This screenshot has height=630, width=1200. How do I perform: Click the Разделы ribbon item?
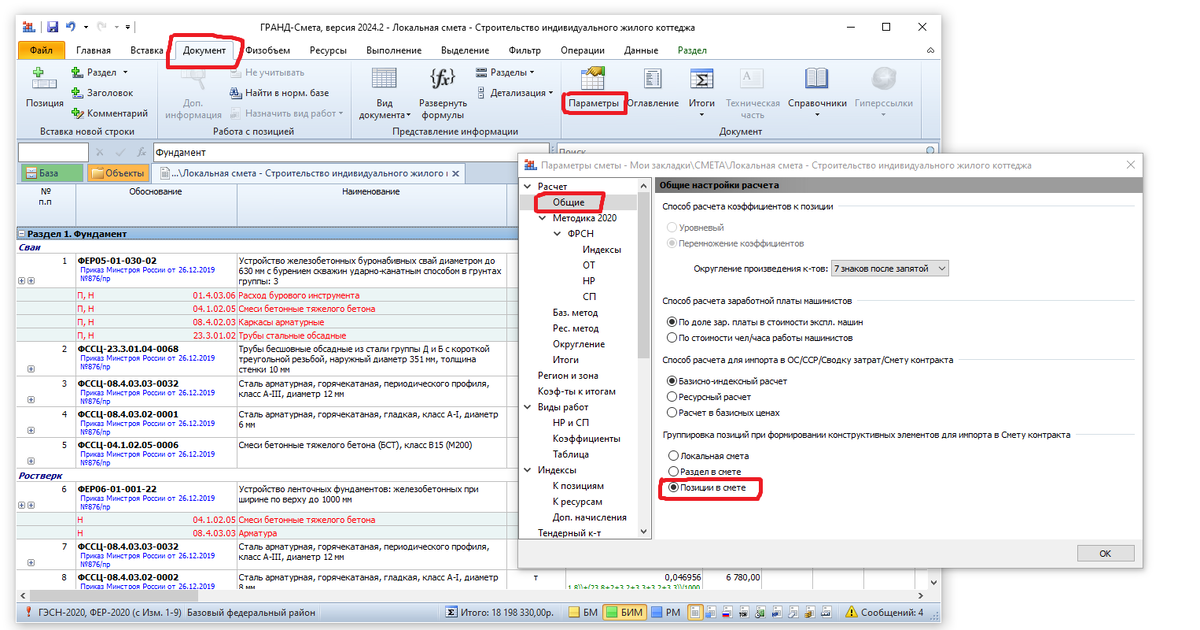505,73
